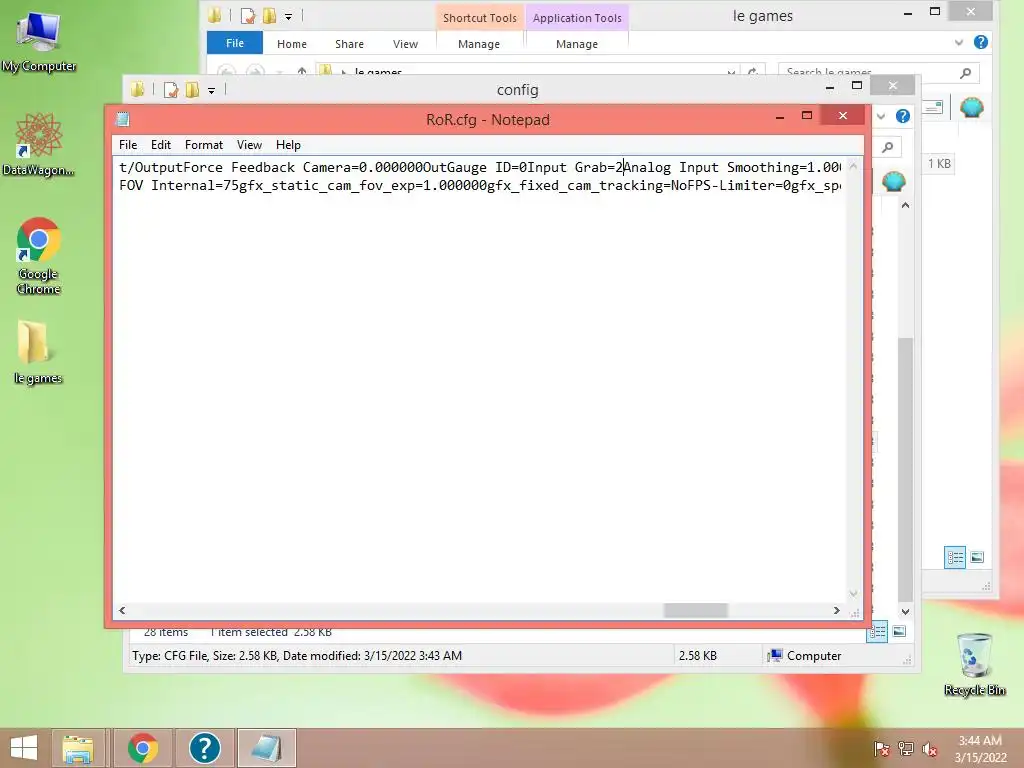Screen dimensions: 1024x768
Task: Open the Recycle Bin on desktop
Action: (x=974, y=664)
